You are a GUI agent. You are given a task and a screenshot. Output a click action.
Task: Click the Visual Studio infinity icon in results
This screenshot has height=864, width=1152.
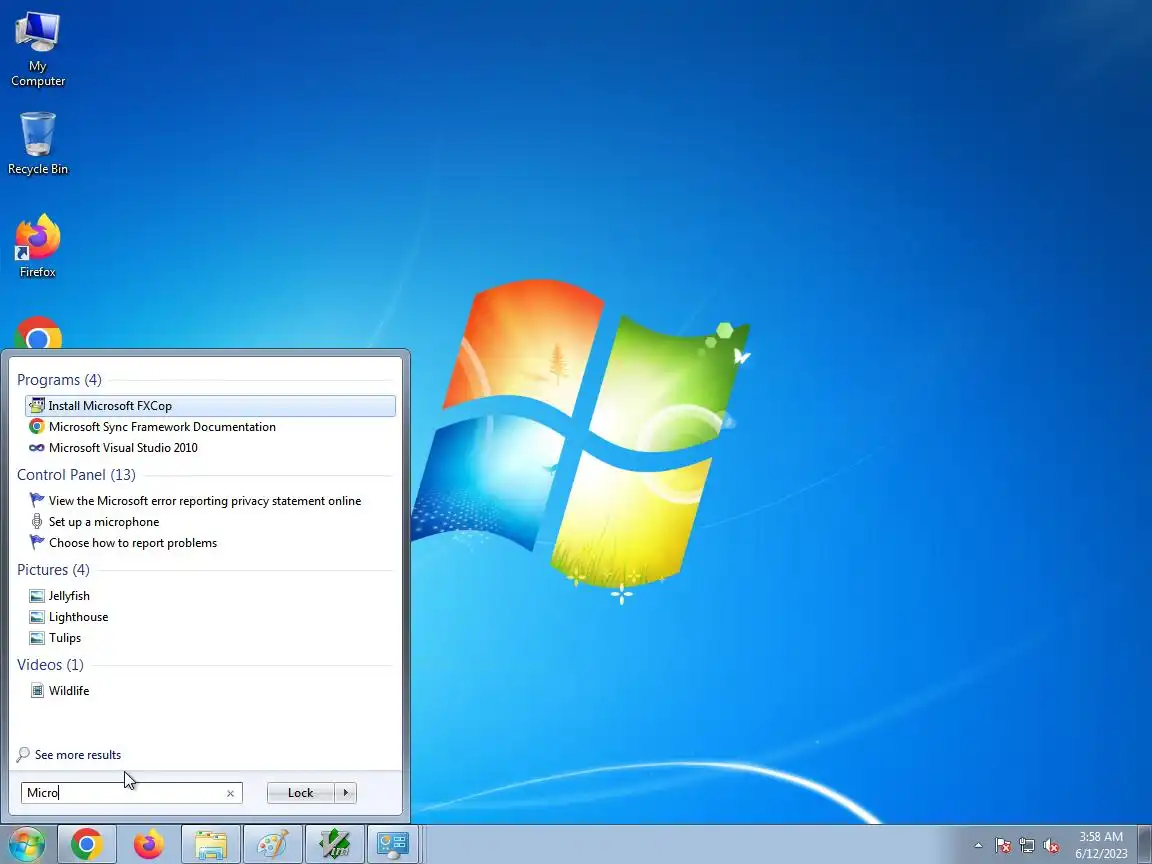click(x=37, y=447)
